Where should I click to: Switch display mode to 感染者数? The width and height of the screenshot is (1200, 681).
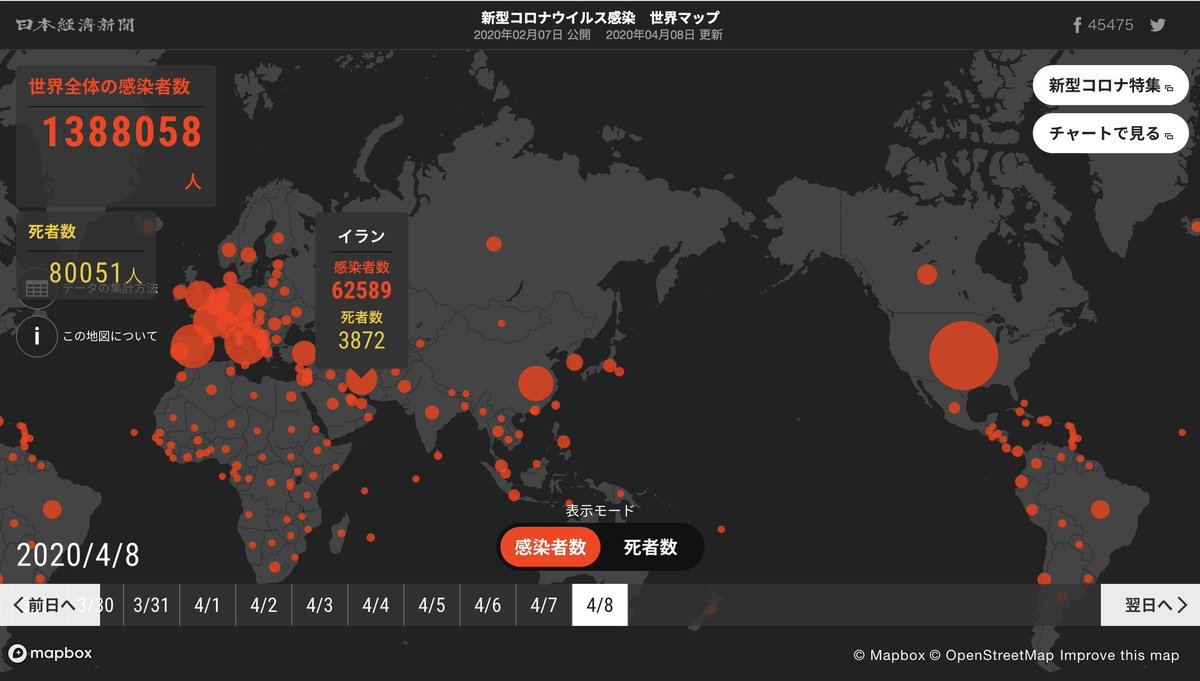(x=550, y=547)
